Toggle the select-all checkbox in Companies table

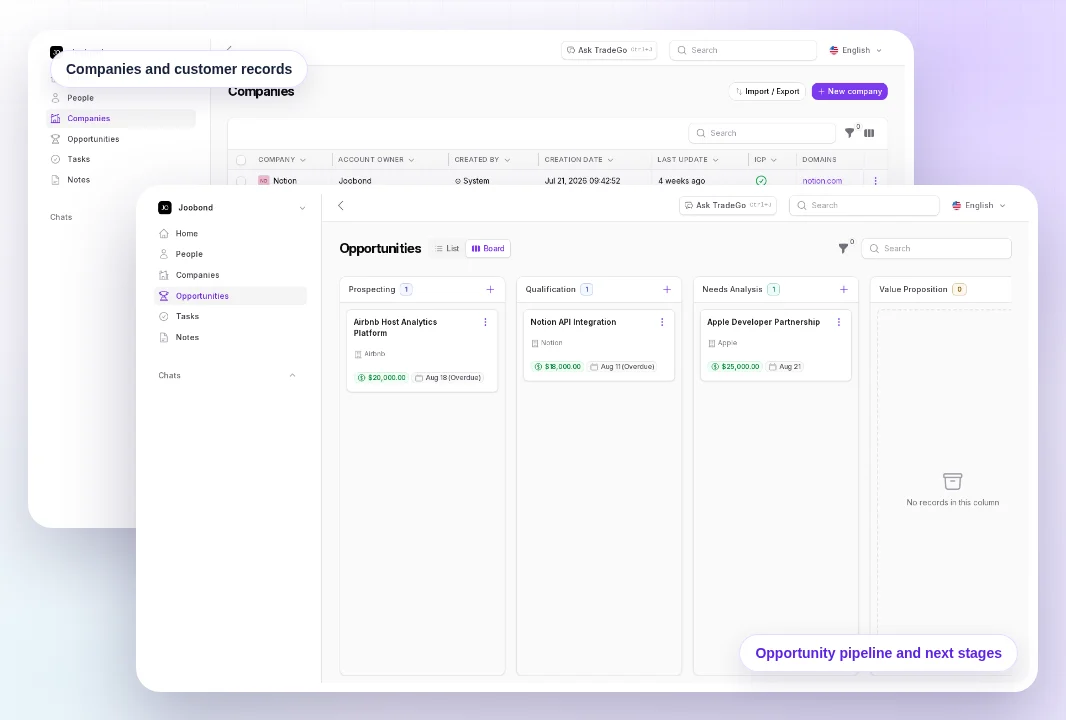pos(241,160)
